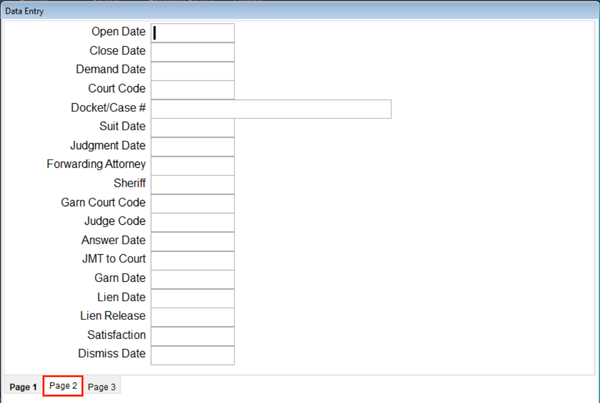Select the Satisfaction input field
Screen dimensions: 600x403
click(x=192, y=336)
